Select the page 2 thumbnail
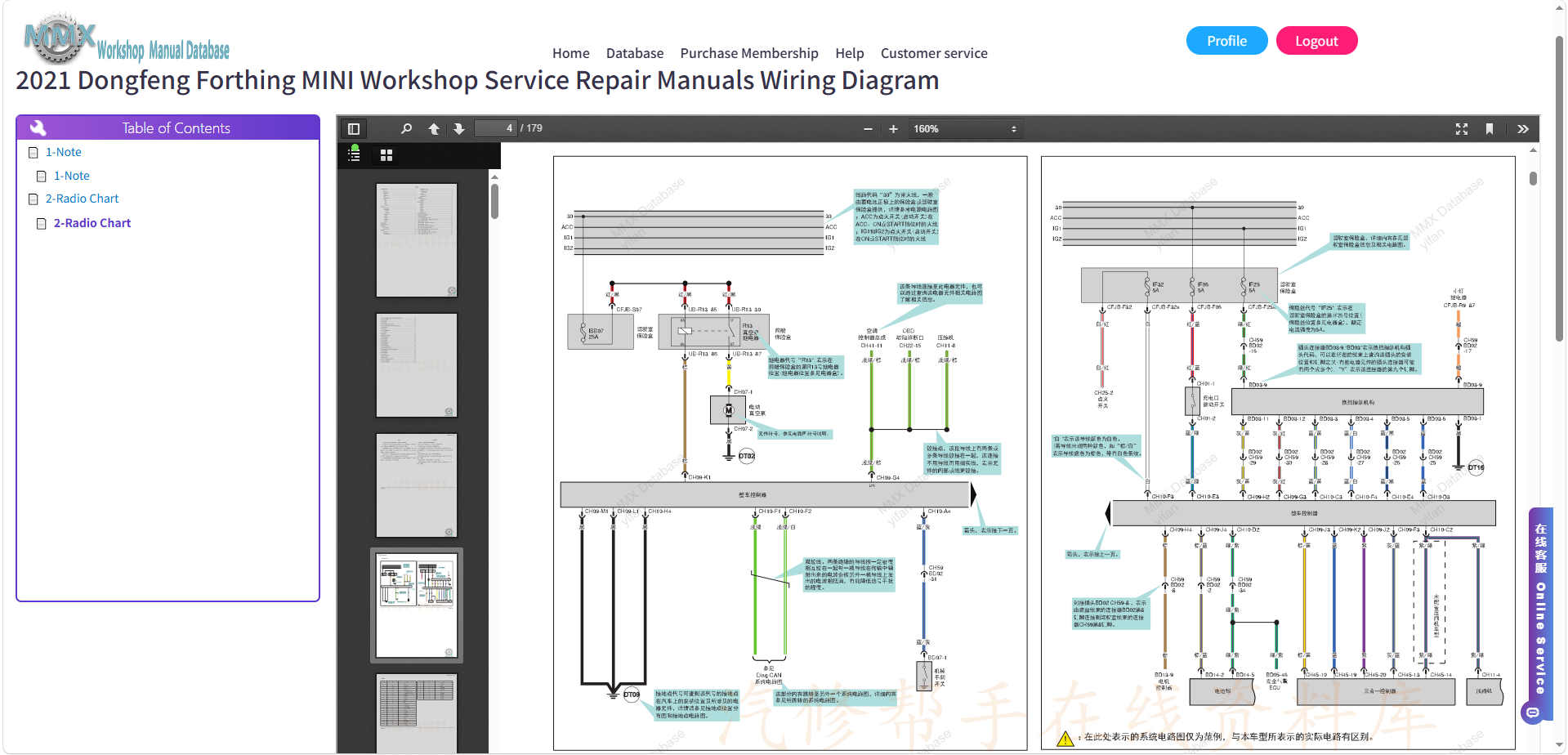Image resolution: width=1568 pixels, height=755 pixels. coord(417,365)
